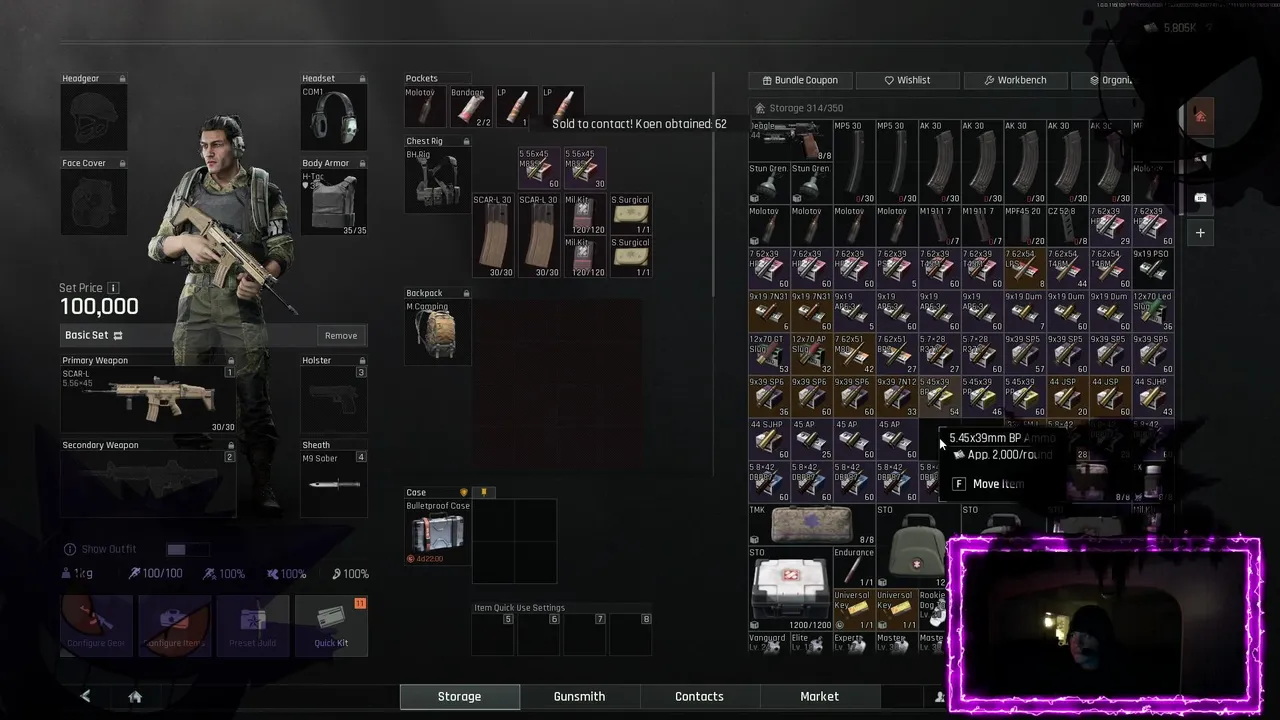
Task: Select the 5.45x39 BP ammo with 54 rounds
Action: click(x=938, y=397)
